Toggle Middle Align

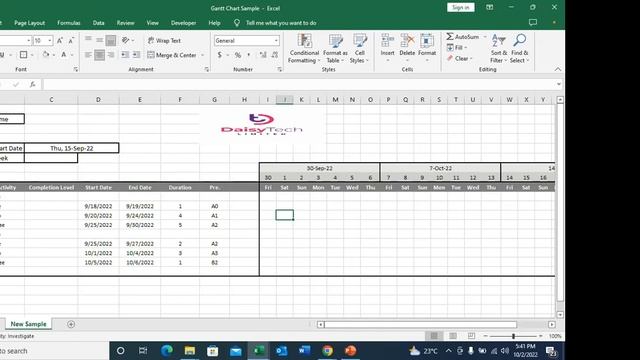pyautogui.click(x=100, y=40)
